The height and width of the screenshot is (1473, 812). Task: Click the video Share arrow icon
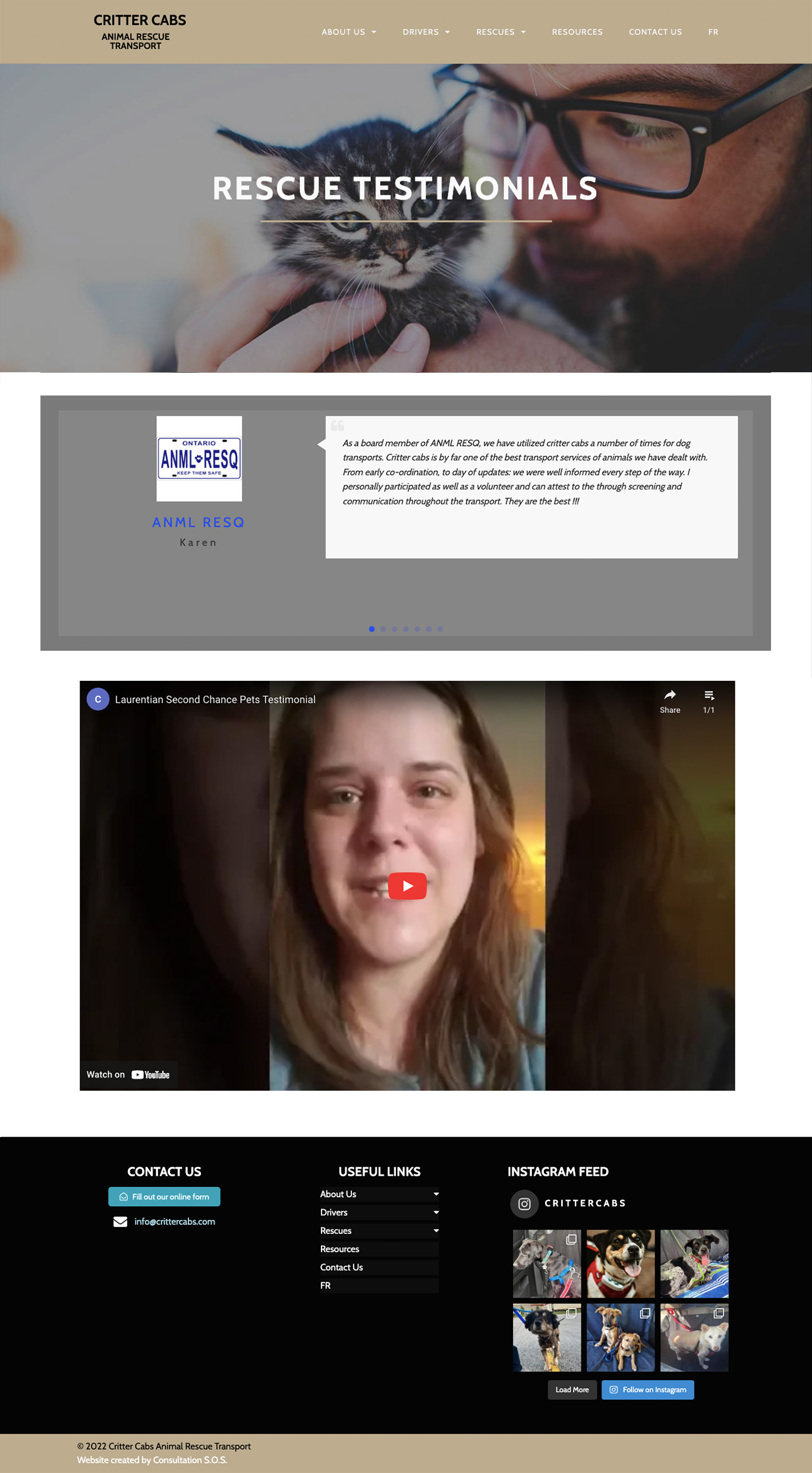point(670,695)
